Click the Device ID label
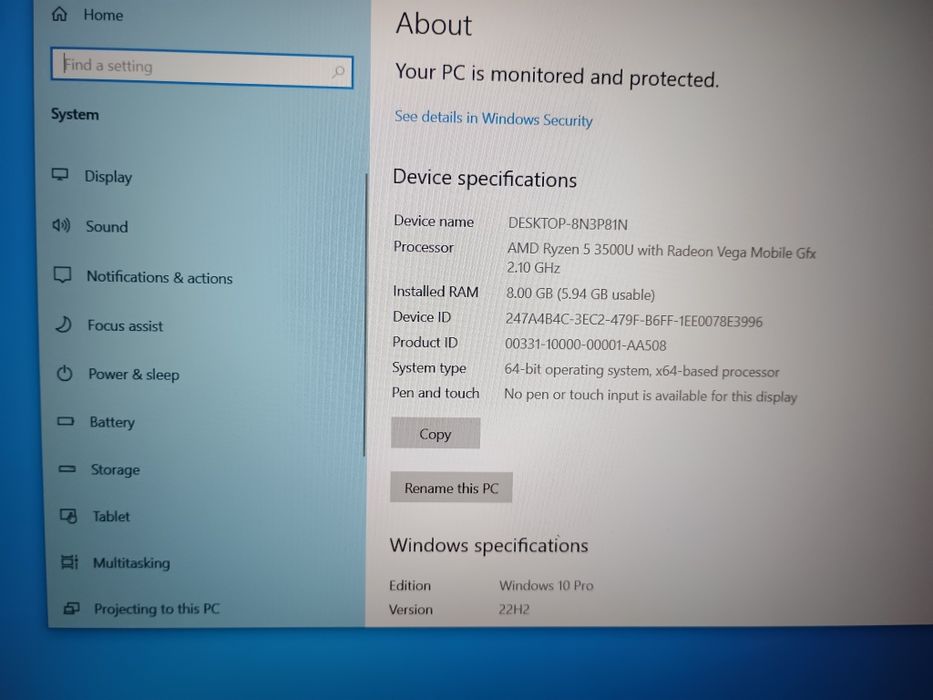Image resolution: width=933 pixels, height=700 pixels. 422,317
